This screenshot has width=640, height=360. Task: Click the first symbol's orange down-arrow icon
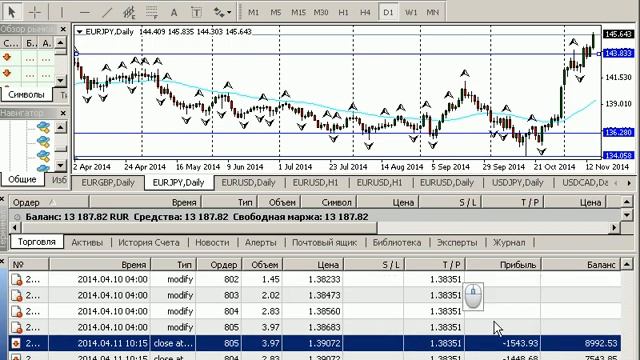coord(7,57)
